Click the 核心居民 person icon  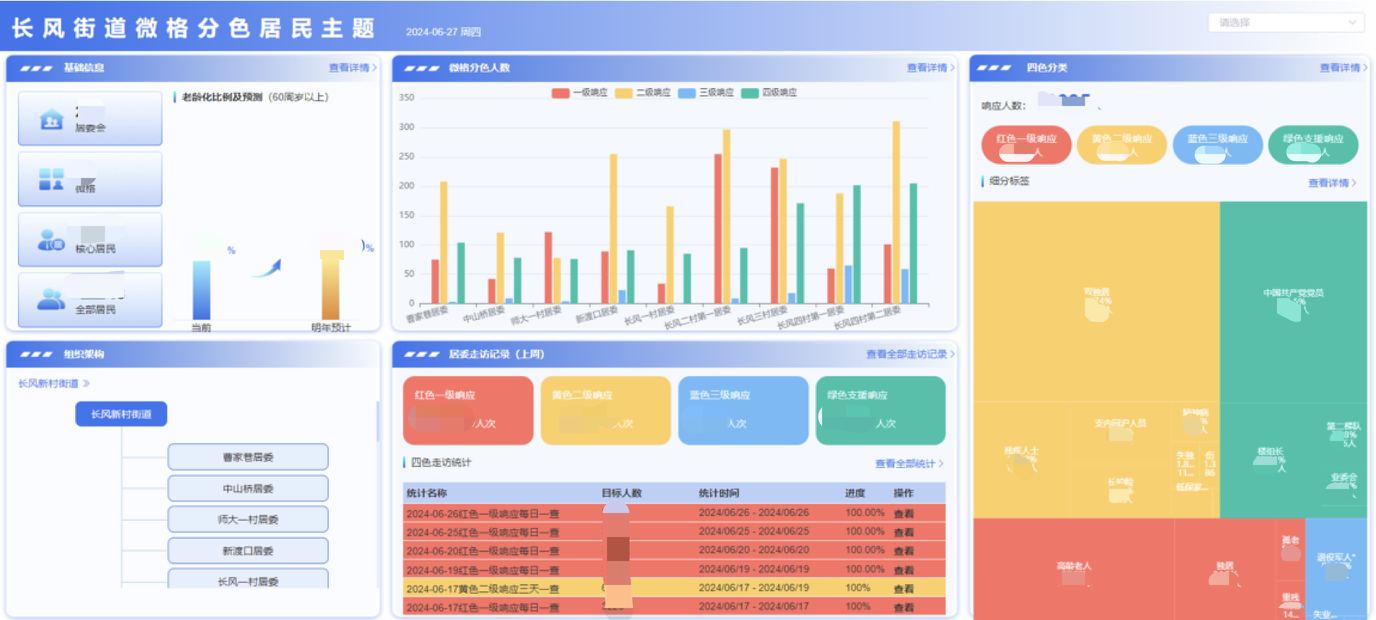(51, 240)
